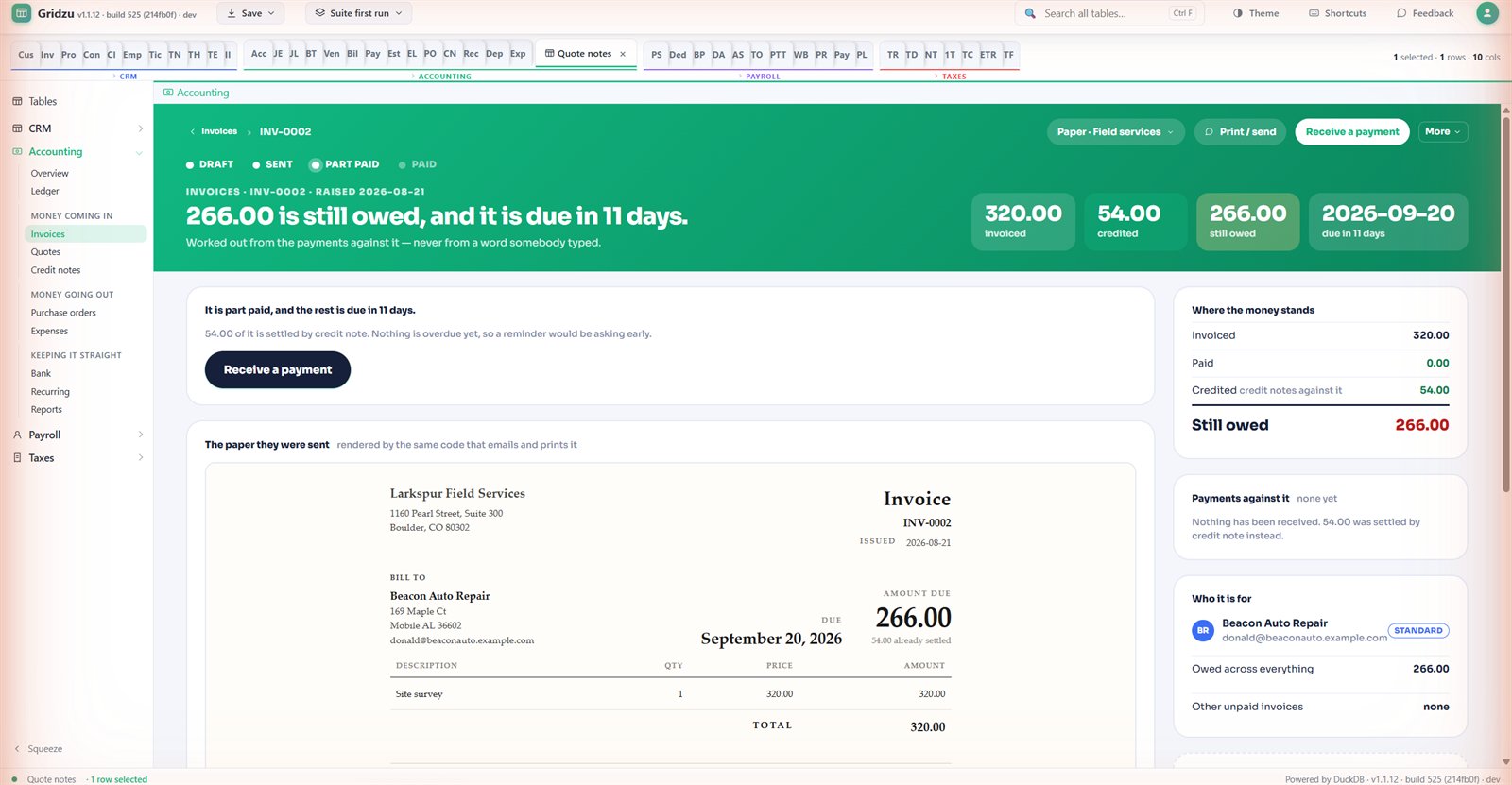1512x785 pixels.
Task: Click the Taxes document icon in sidebar
Action: point(17,458)
